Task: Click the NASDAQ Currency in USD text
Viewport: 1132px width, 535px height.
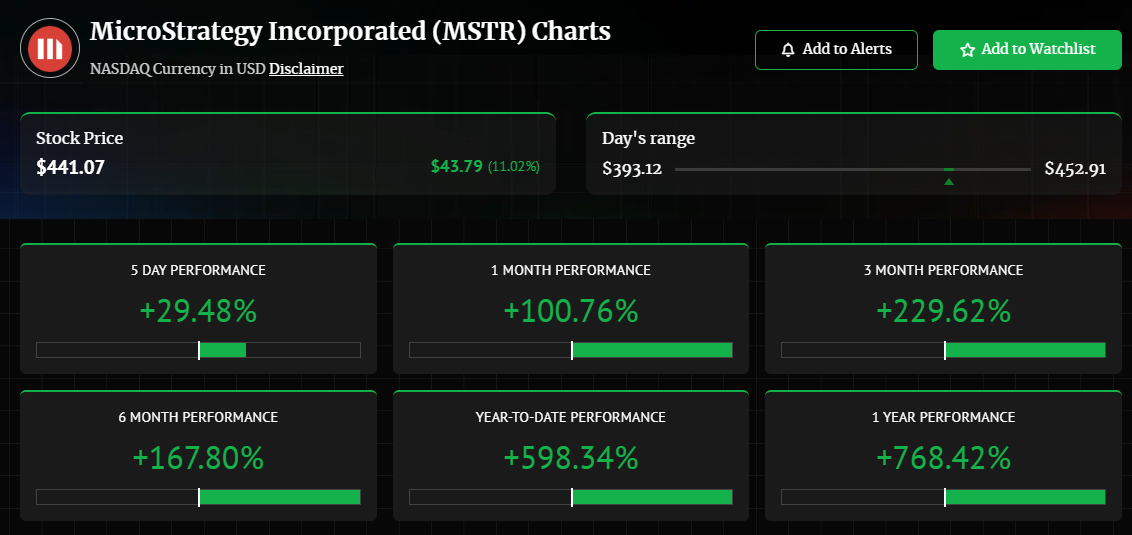Action: click(178, 69)
